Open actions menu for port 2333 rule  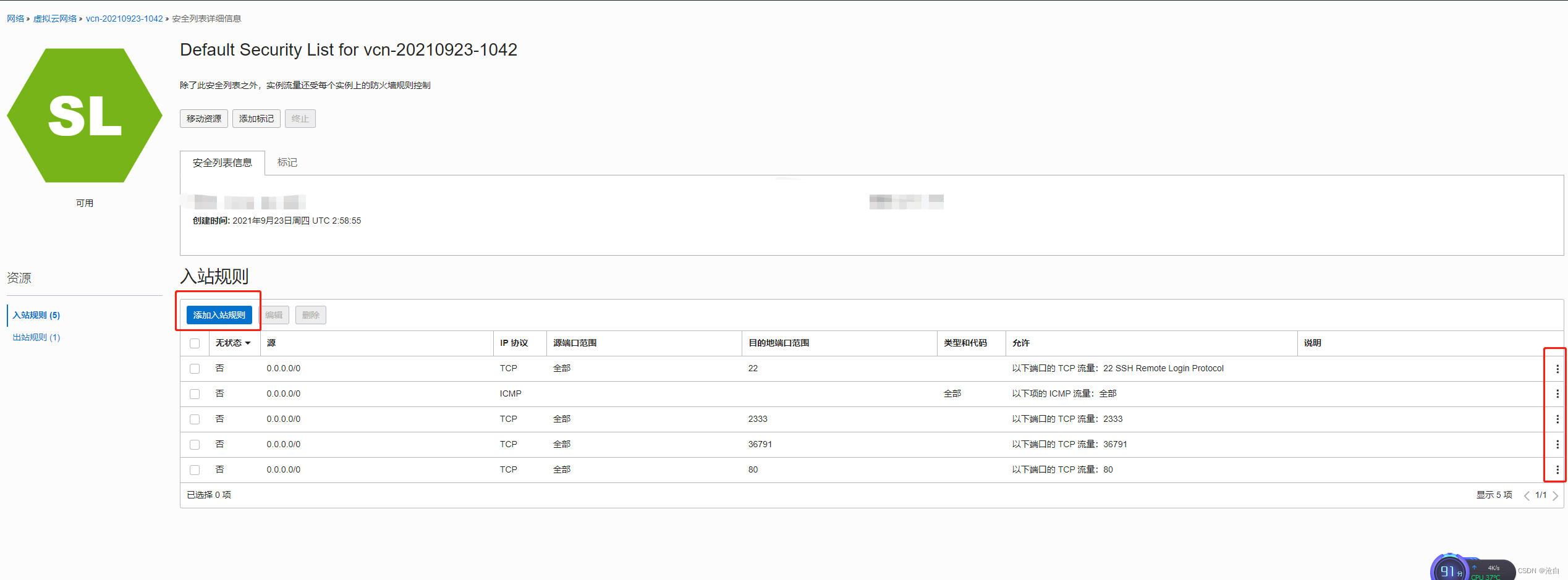1557,419
